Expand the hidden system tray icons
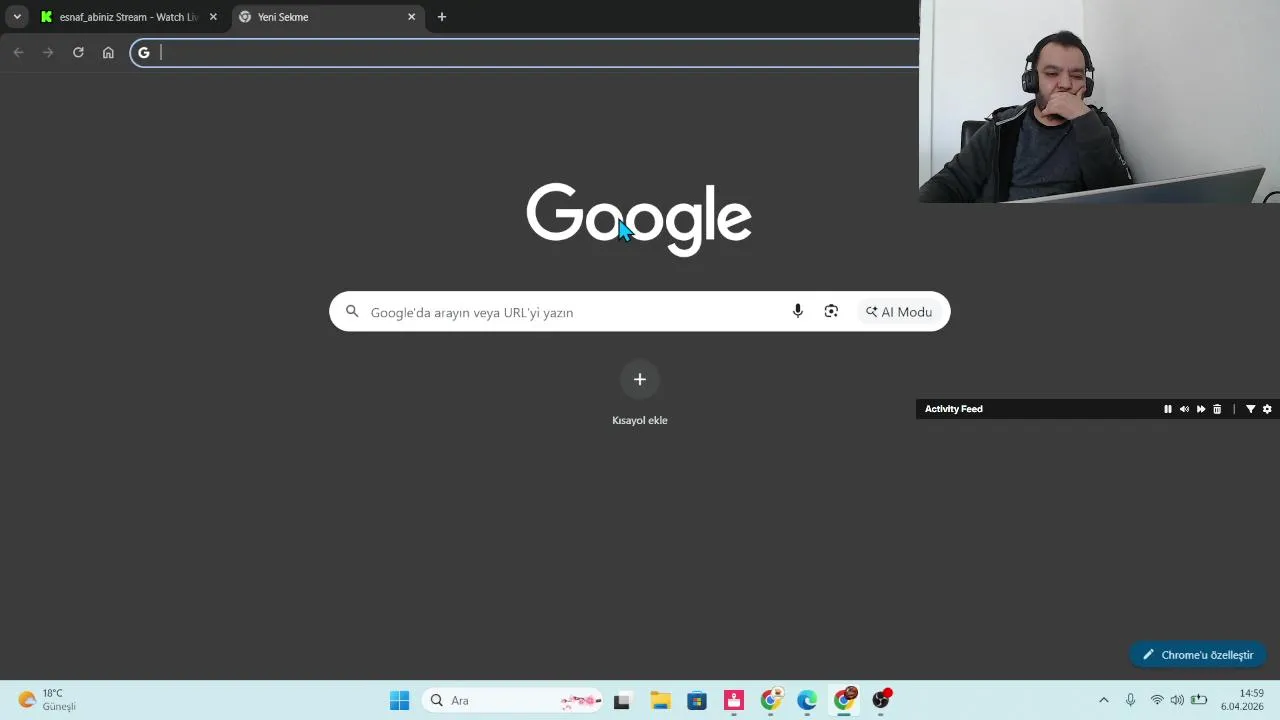 tap(1104, 700)
